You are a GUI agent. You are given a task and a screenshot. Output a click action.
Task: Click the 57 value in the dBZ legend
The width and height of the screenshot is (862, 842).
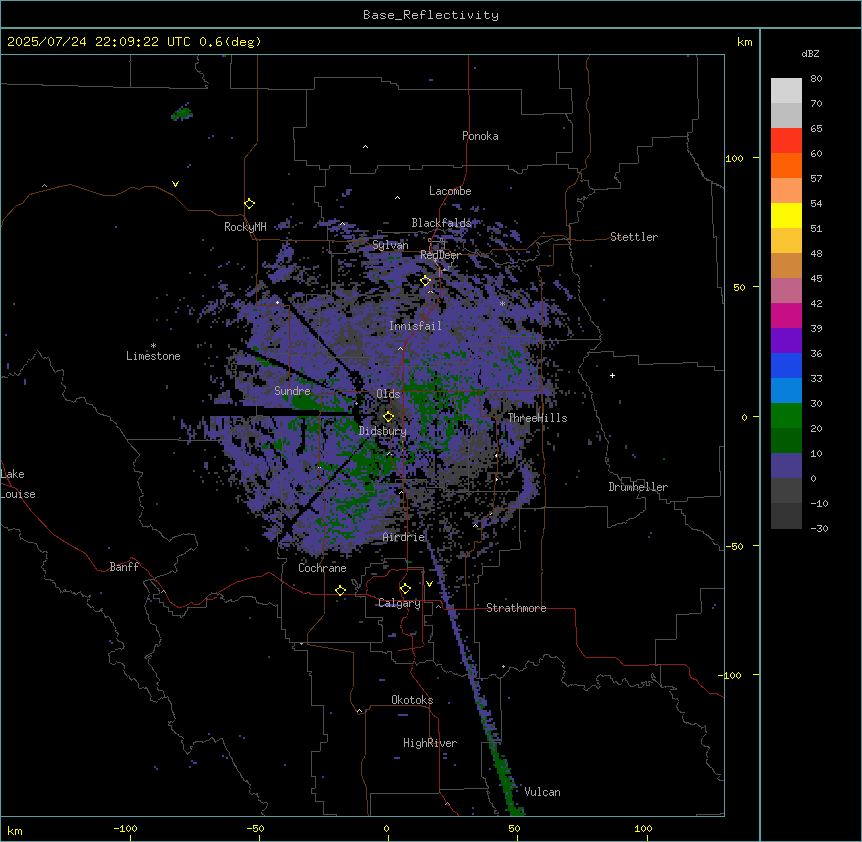pos(816,179)
